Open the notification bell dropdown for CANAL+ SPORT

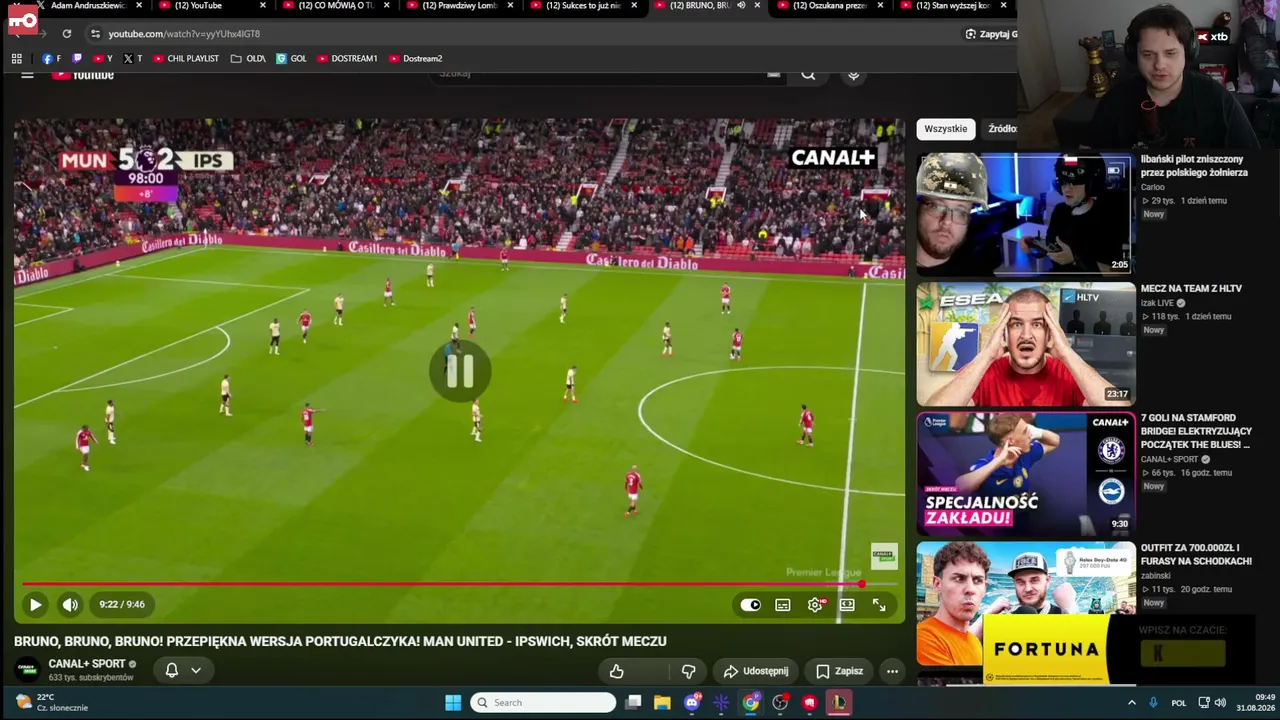pyautogui.click(x=183, y=670)
